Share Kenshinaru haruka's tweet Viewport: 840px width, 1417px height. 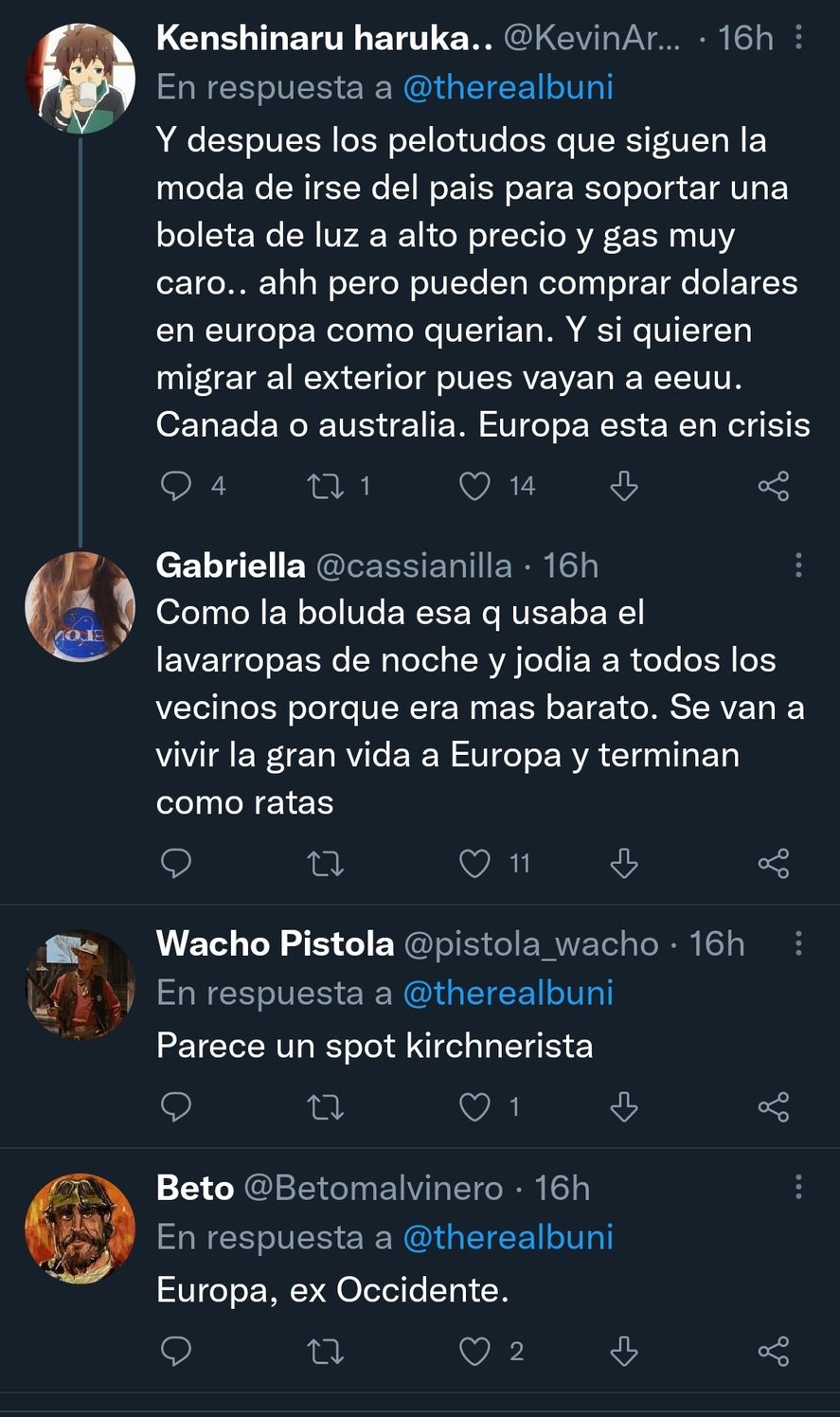(774, 487)
